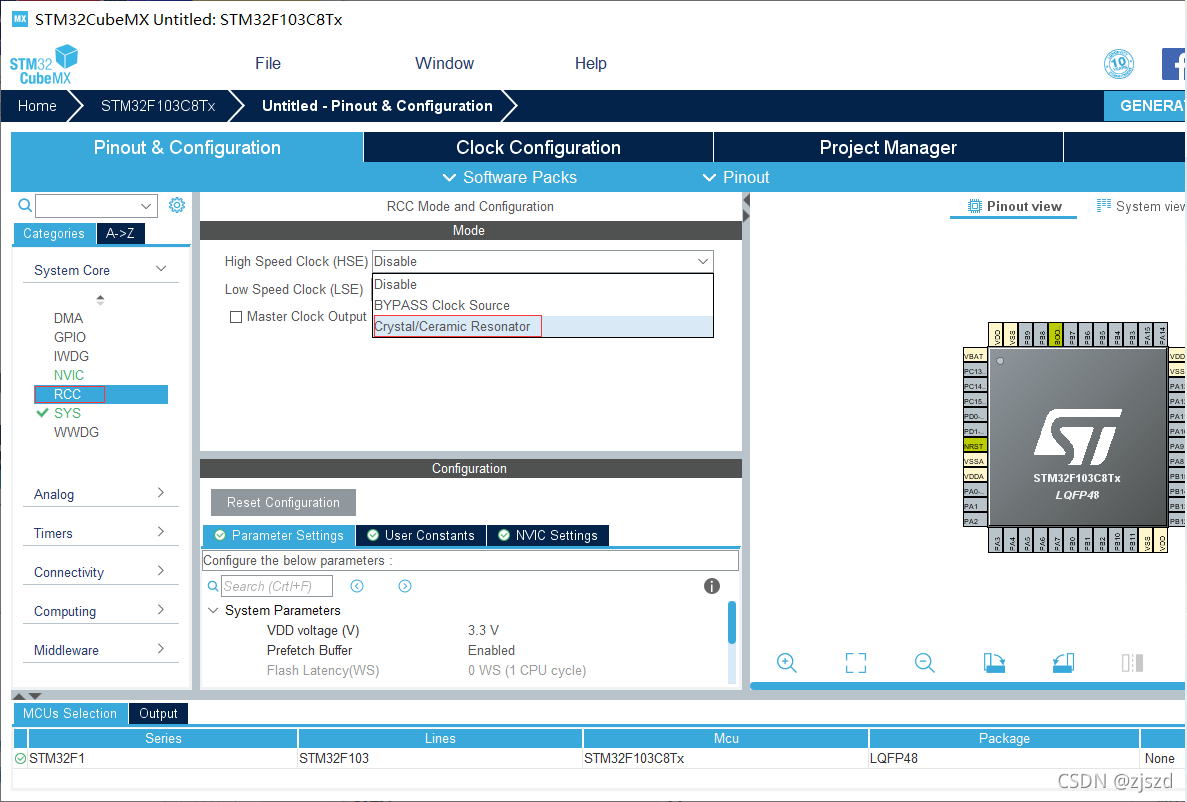
Task: Click the VBAT pin on chip
Action: pos(974,356)
